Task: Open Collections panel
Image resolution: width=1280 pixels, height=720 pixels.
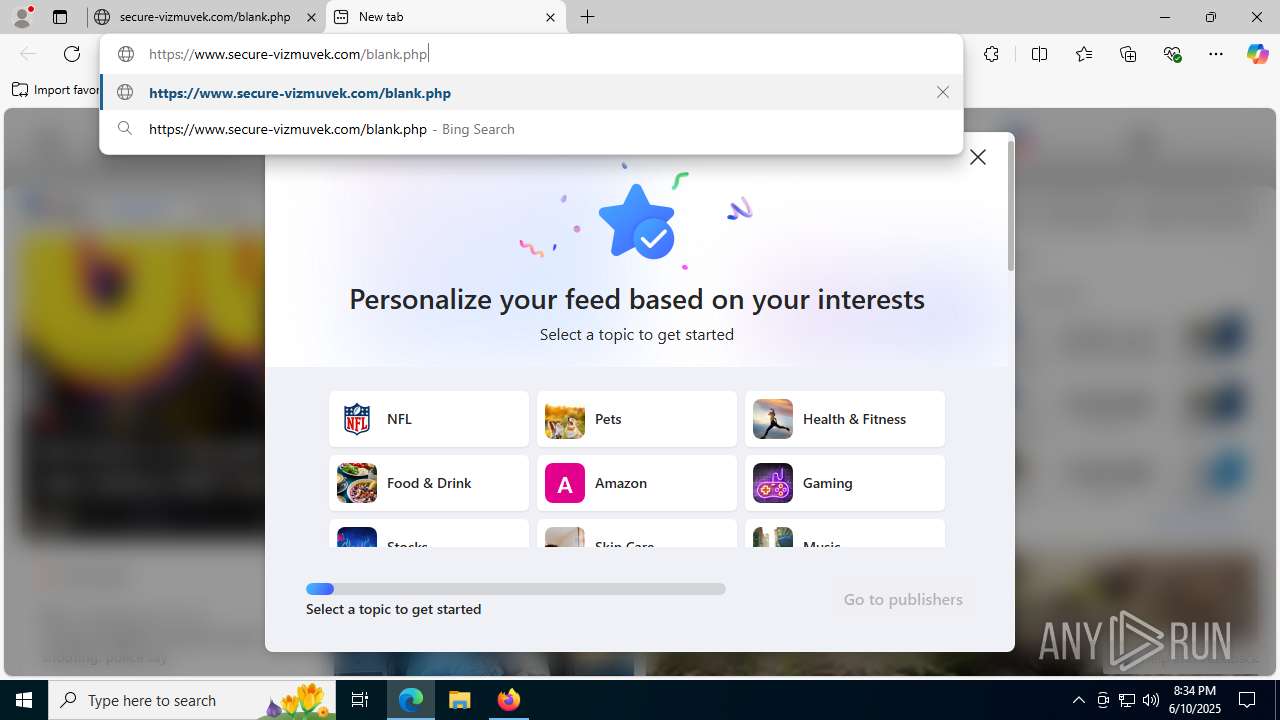Action: pos(1128,54)
